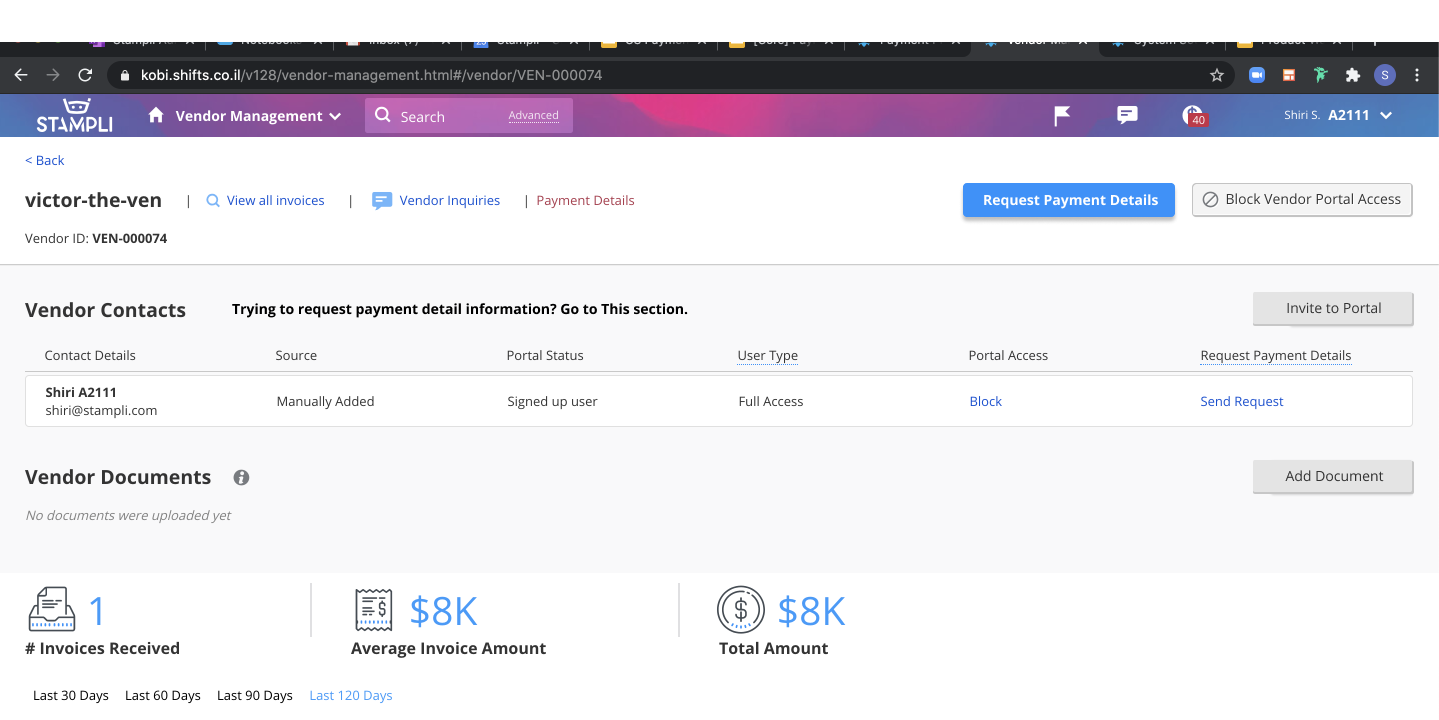Click the Stampli logo

tap(74, 116)
